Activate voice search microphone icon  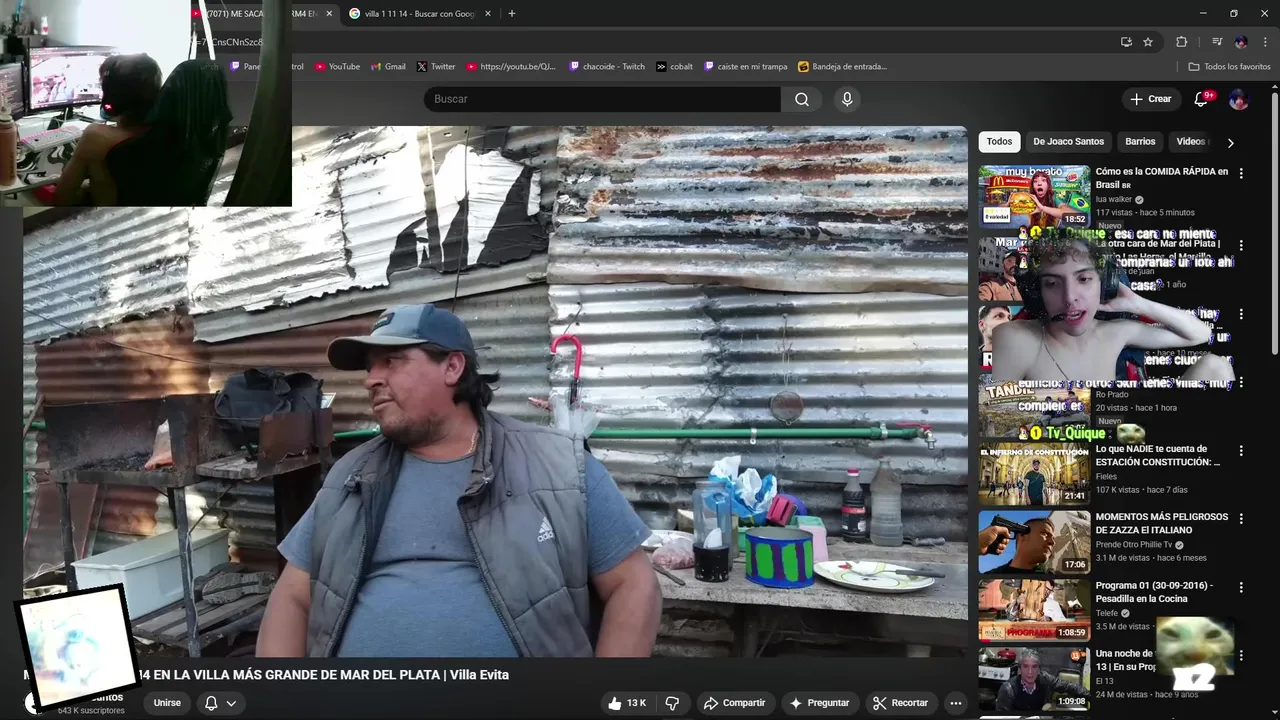[x=847, y=99]
